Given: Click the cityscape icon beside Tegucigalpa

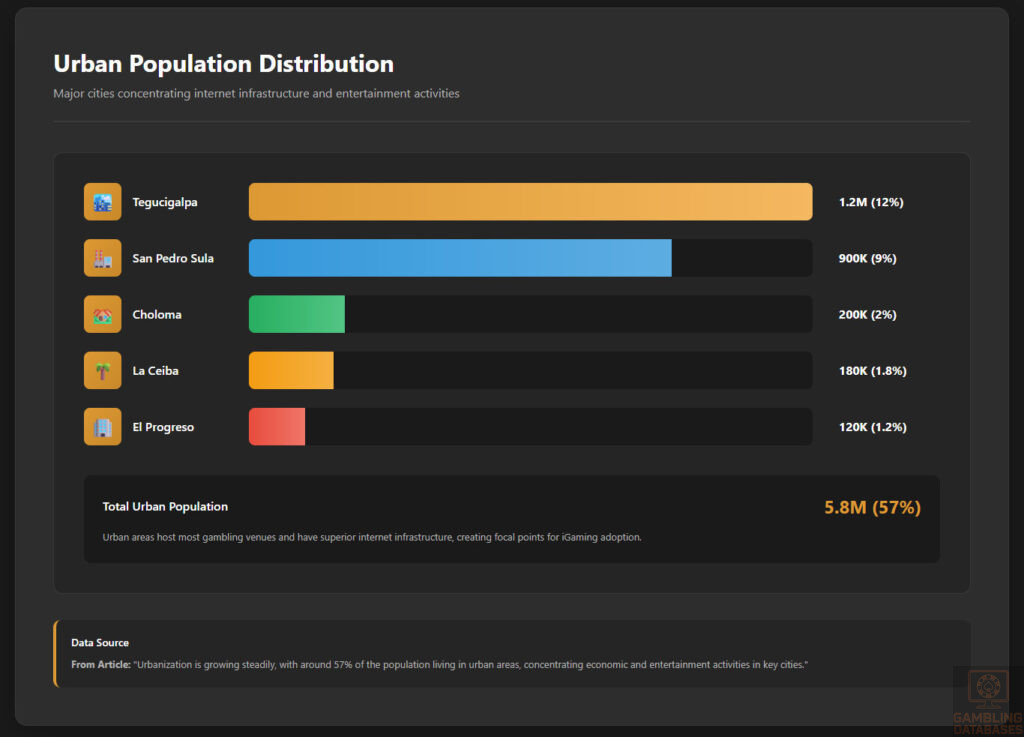Looking at the screenshot, I should coord(102,201).
